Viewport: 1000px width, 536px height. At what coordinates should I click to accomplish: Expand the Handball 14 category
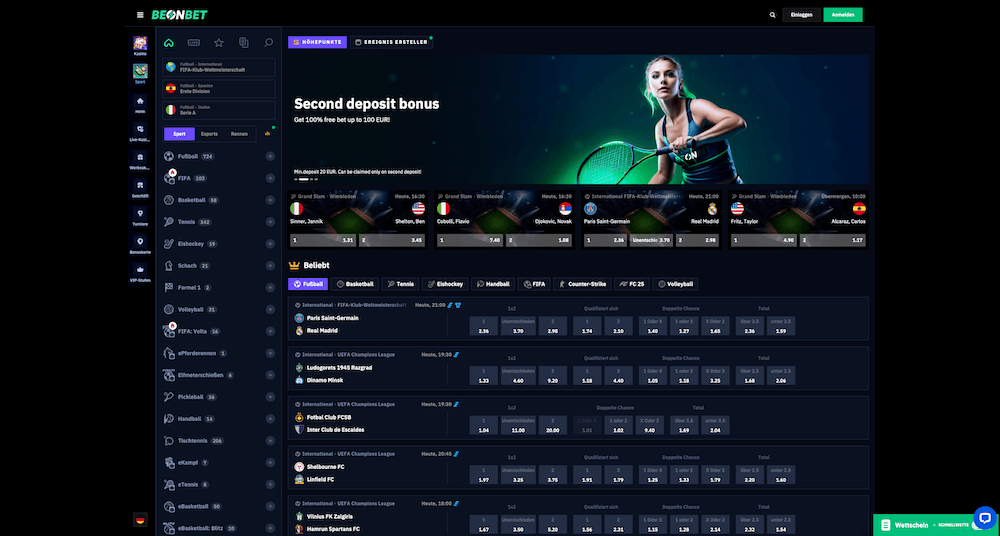(x=270, y=419)
